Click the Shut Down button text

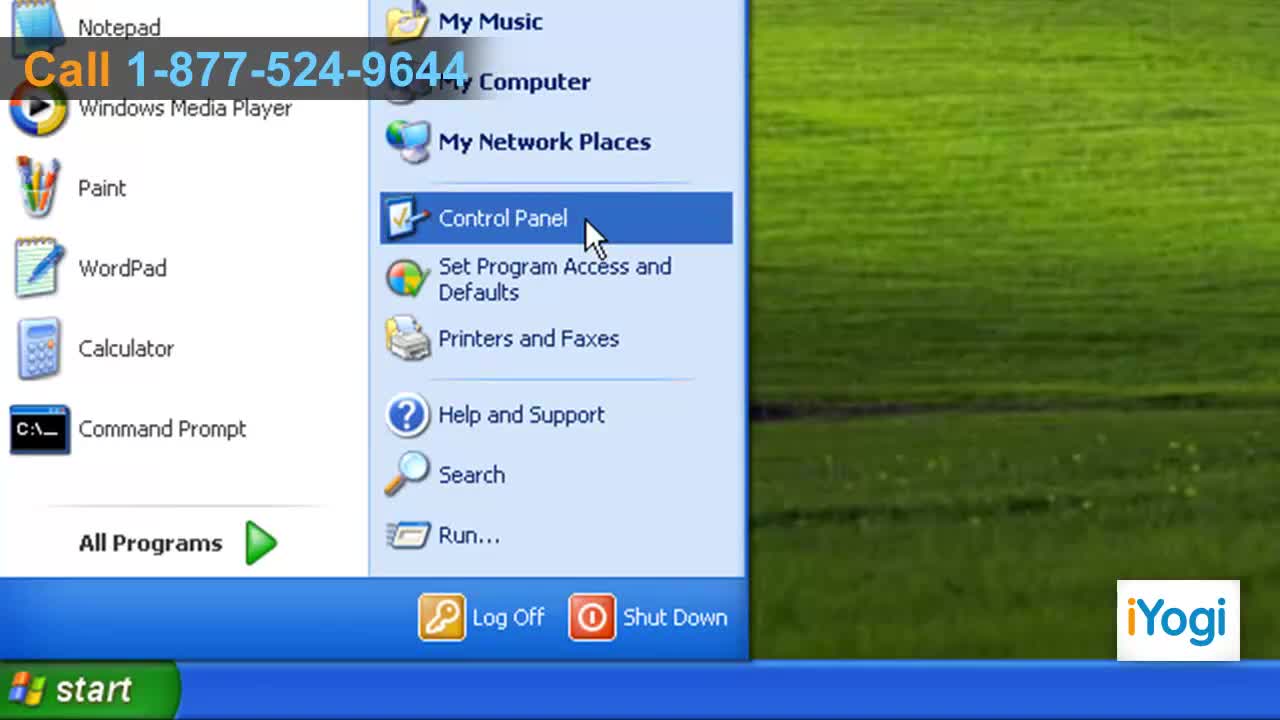coord(675,617)
